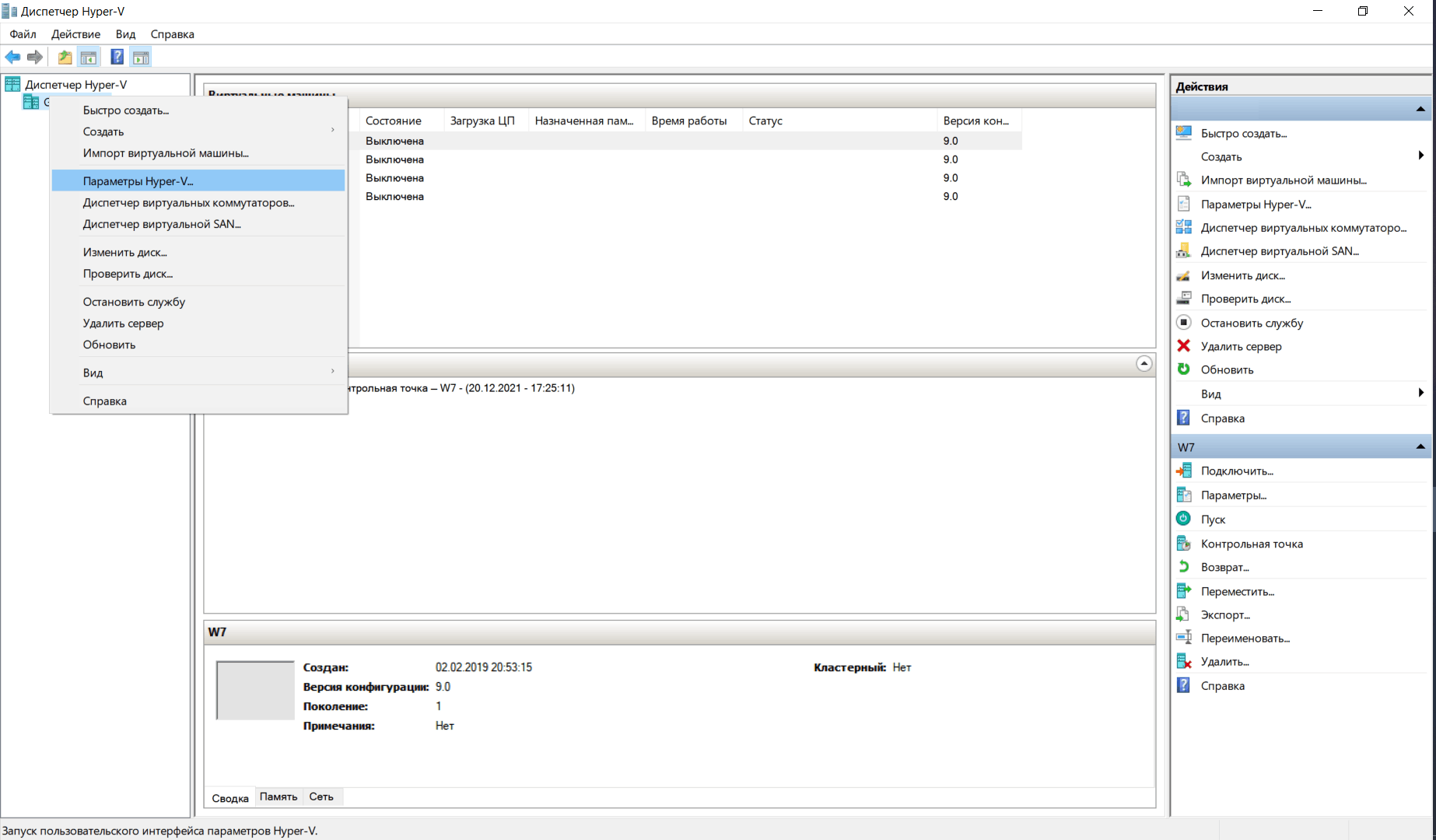Viewport: 1436px width, 840px height.
Task: Click Edit Disk icon in Actions pane
Action: pos(1184,275)
